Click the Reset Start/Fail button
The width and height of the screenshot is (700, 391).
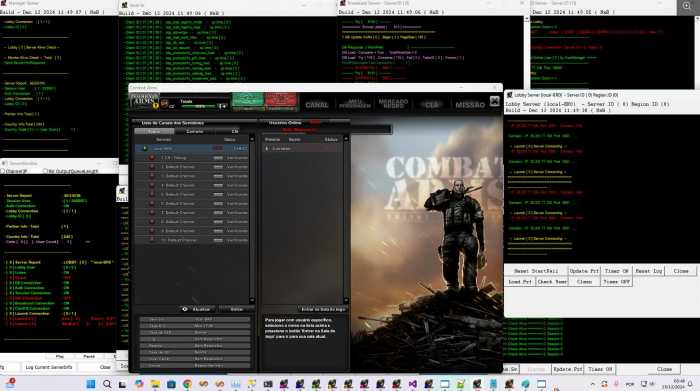[x=536, y=271]
